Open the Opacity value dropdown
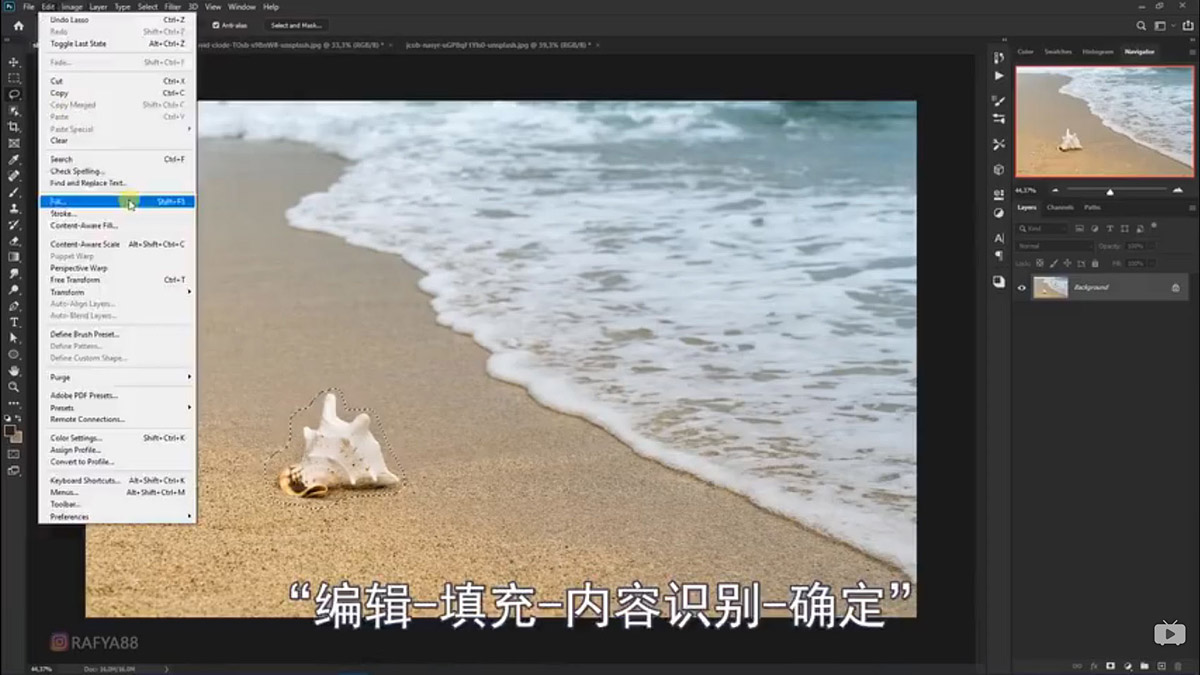 click(1152, 246)
